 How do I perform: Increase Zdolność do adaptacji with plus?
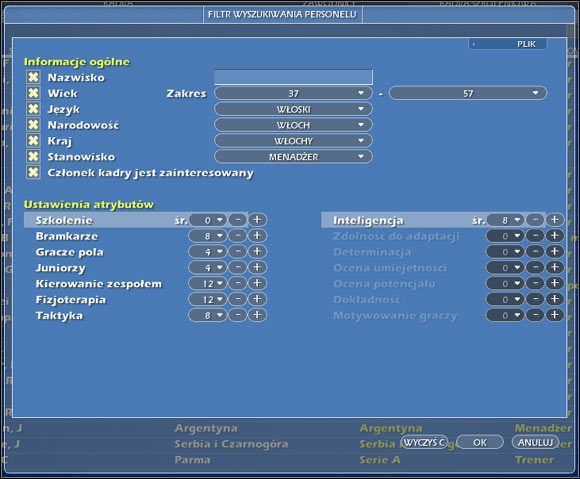point(554,236)
